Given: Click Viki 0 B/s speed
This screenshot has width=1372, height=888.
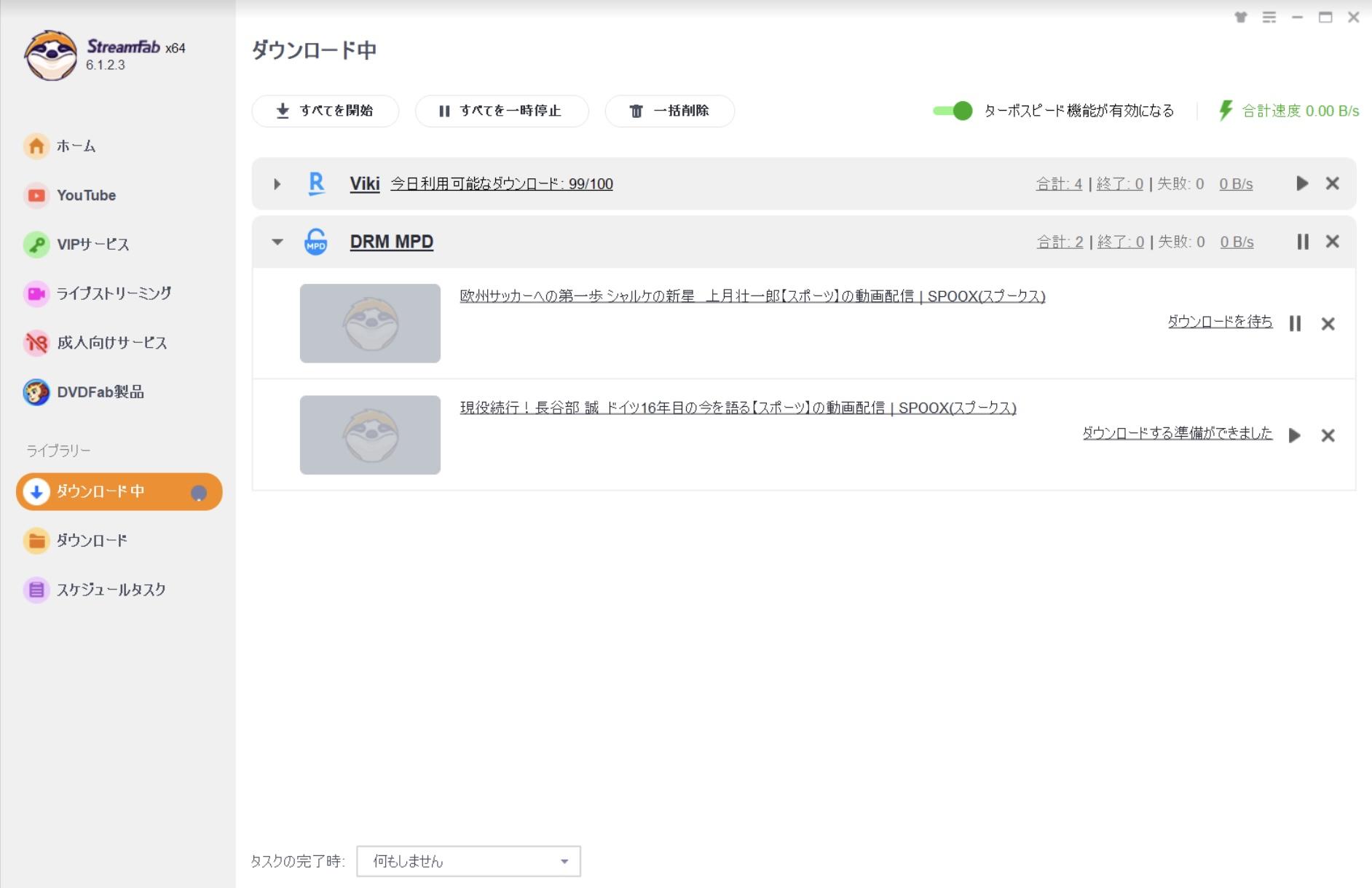Looking at the screenshot, I should click(1236, 184).
